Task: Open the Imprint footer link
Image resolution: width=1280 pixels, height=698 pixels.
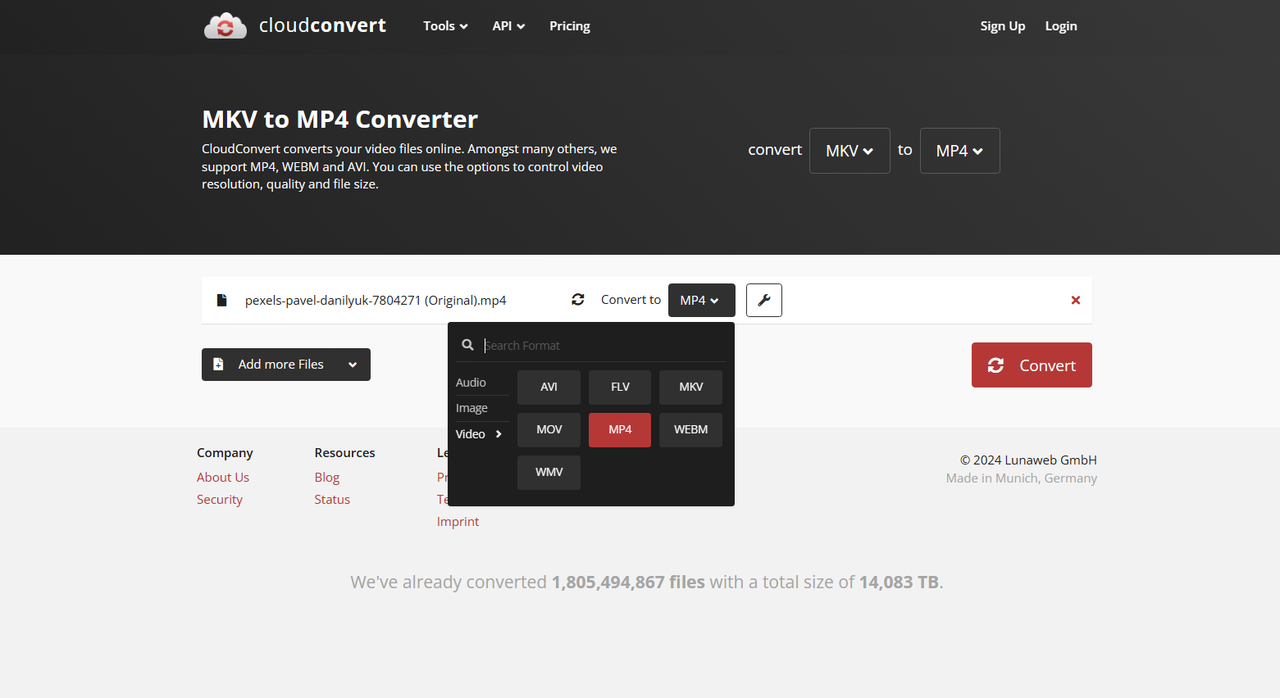Action: click(458, 521)
